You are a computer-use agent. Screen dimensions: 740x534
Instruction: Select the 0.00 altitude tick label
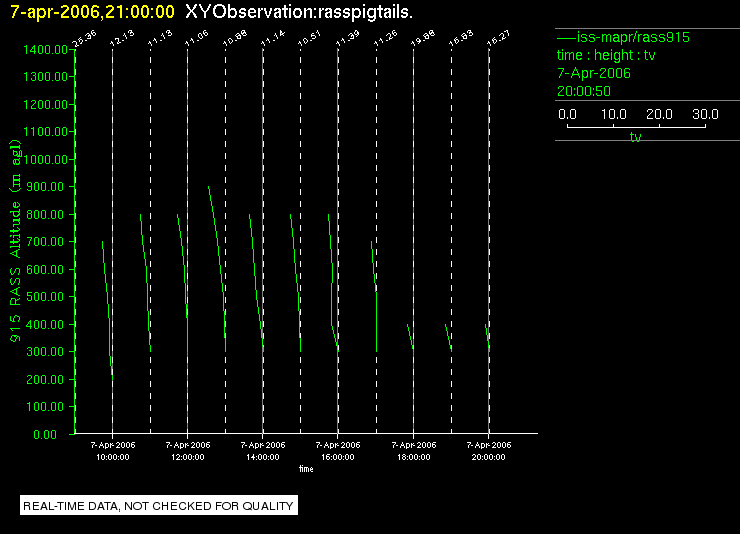click(x=45, y=434)
